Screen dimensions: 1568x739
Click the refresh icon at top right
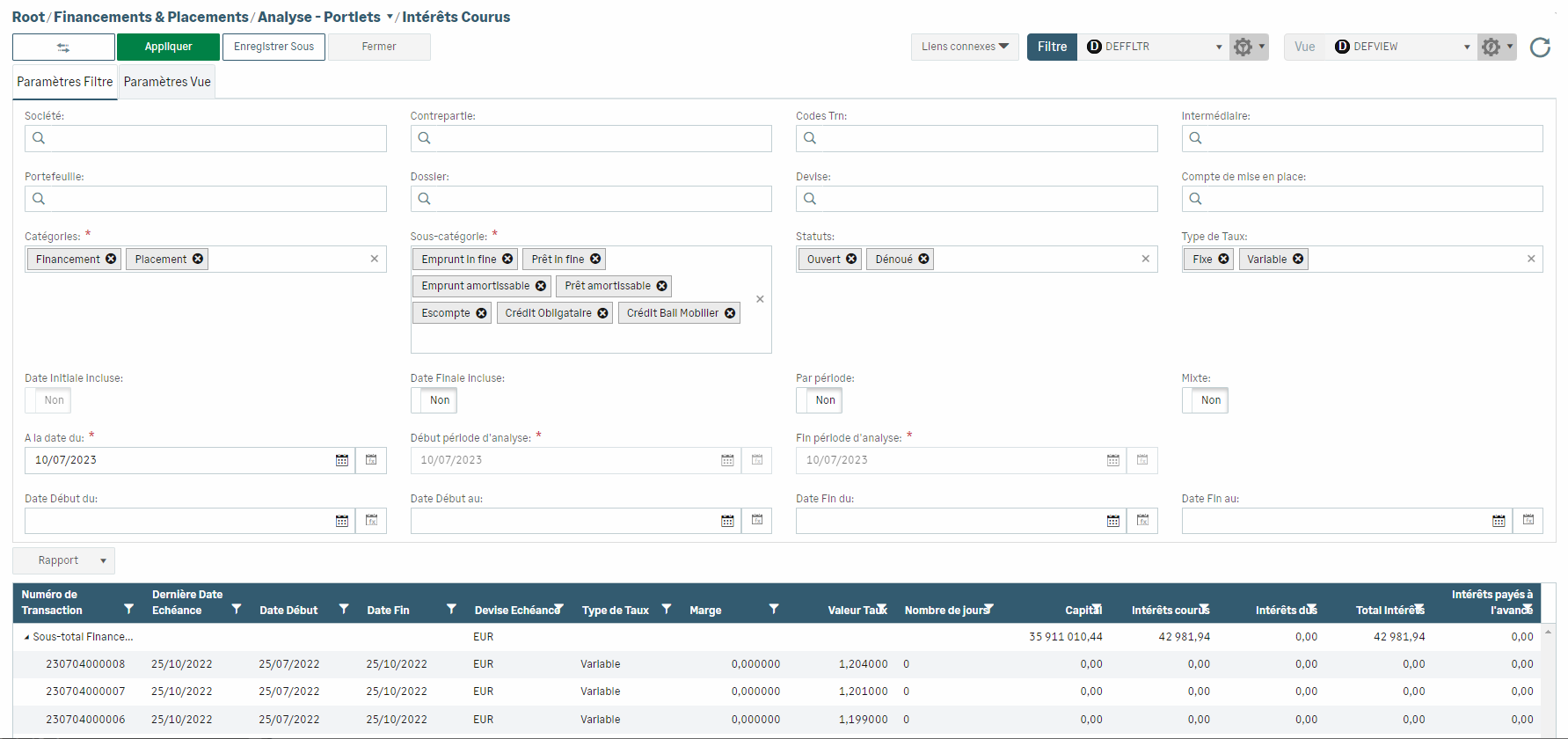[x=1540, y=48]
